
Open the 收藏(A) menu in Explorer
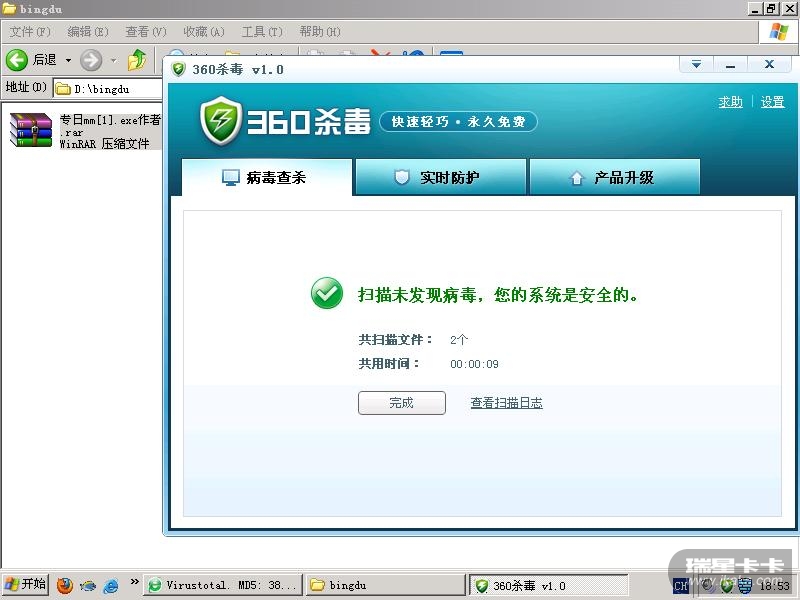[204, 32]
